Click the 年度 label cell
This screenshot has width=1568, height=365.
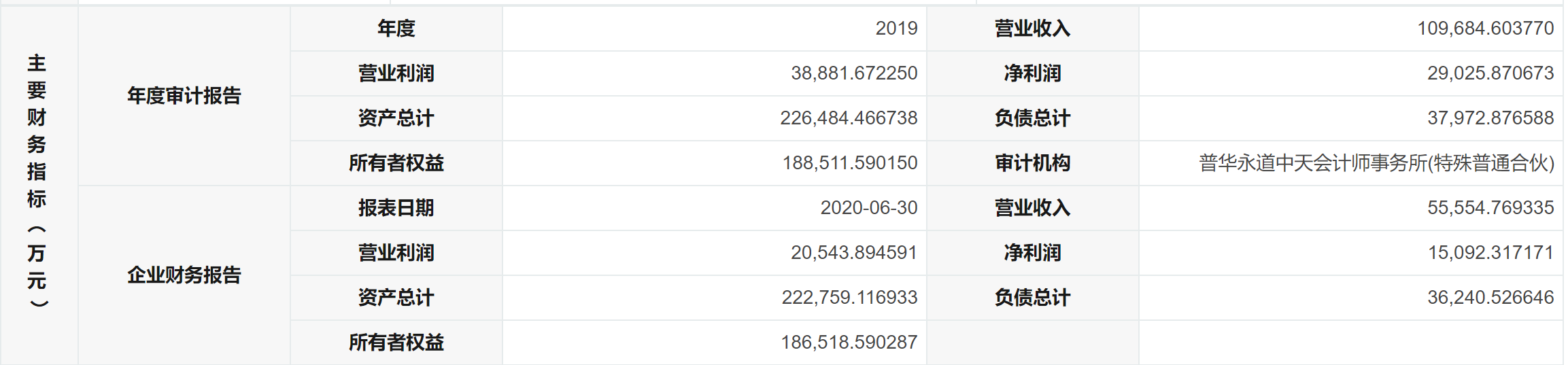(396, 29)
